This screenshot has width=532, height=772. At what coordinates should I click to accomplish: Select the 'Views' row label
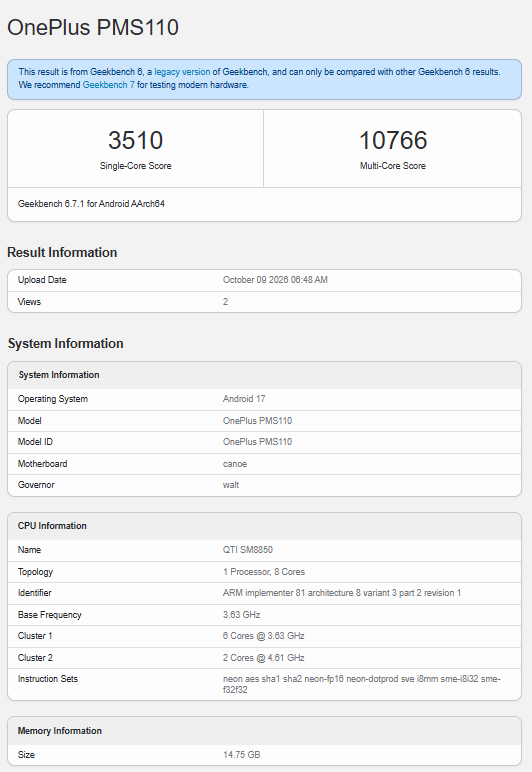[29, 302]
